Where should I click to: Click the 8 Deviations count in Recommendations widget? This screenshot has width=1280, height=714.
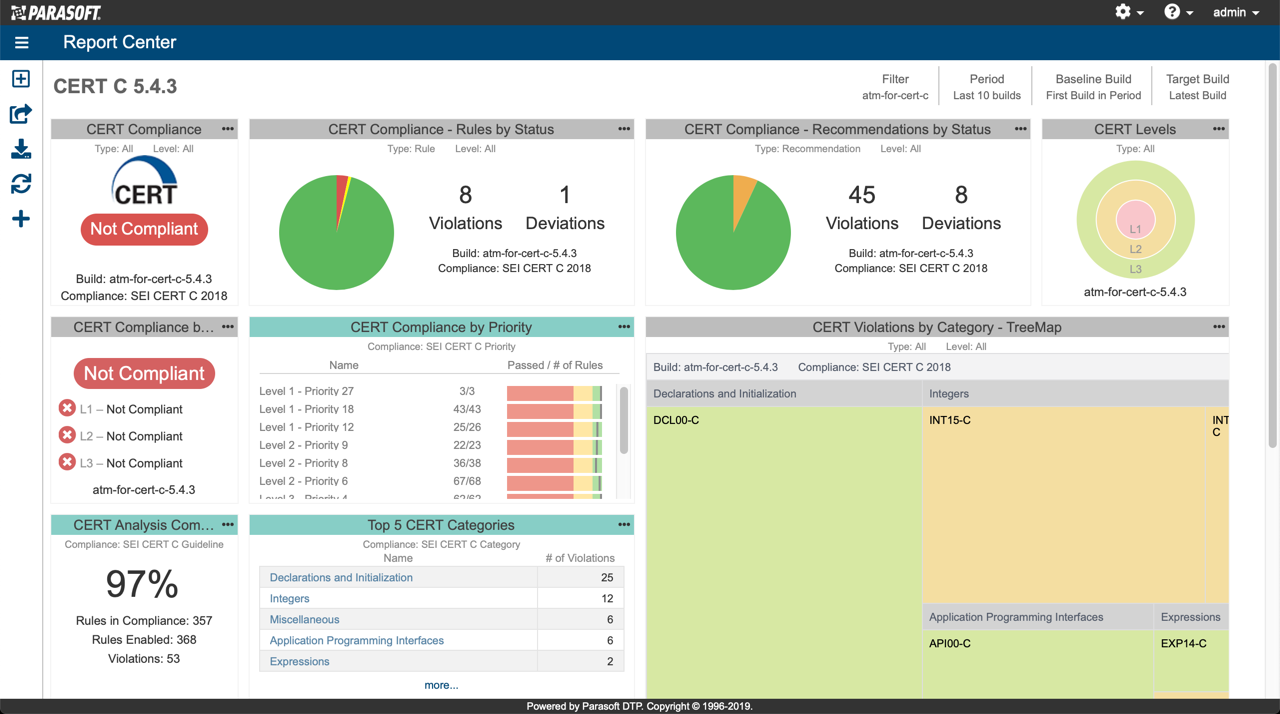coord(961,208)
